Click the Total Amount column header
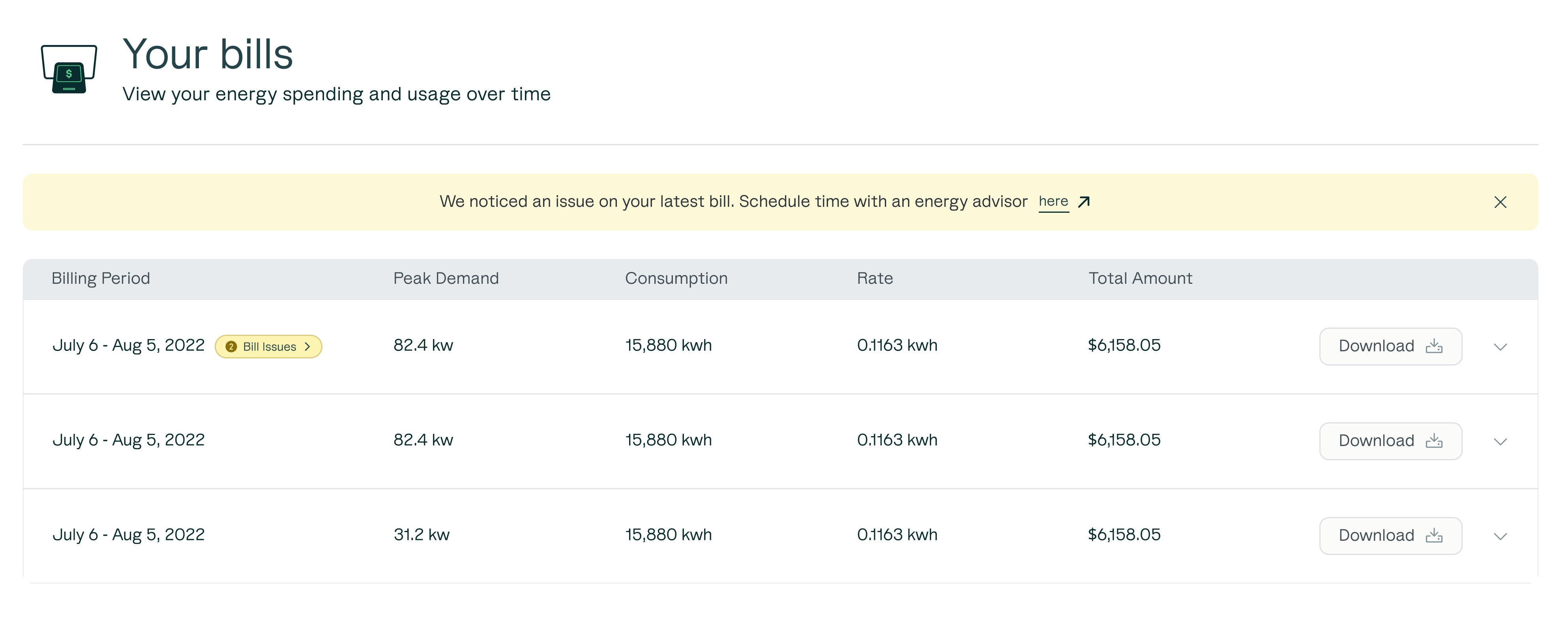 pos(1140,278)
